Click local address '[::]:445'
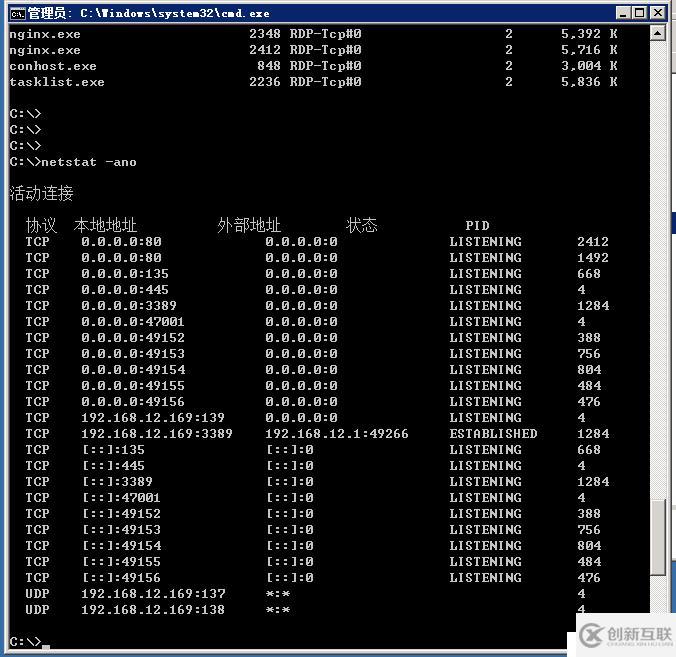 tap(113, 466)
